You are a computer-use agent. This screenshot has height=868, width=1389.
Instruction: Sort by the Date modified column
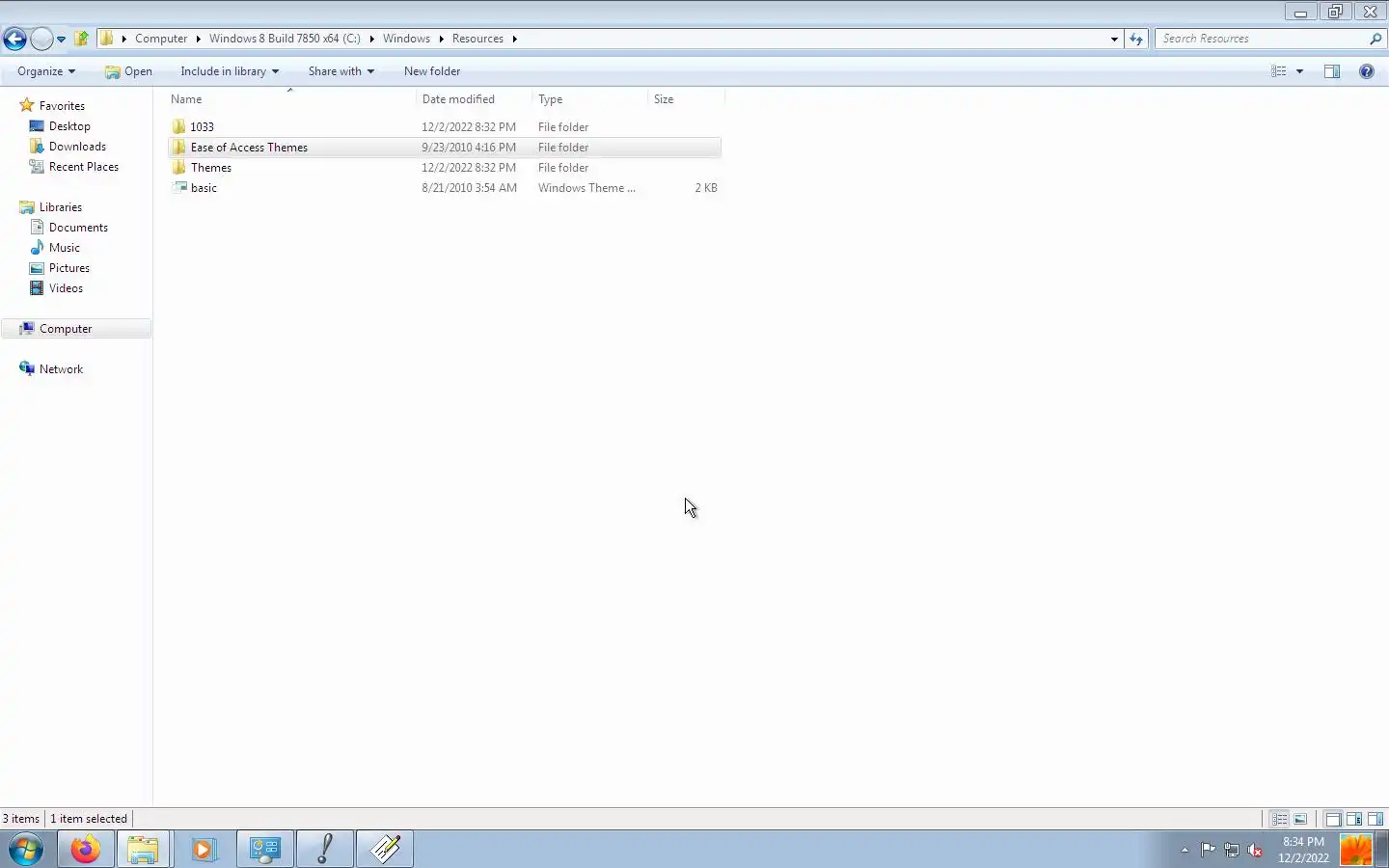point(475,99)
